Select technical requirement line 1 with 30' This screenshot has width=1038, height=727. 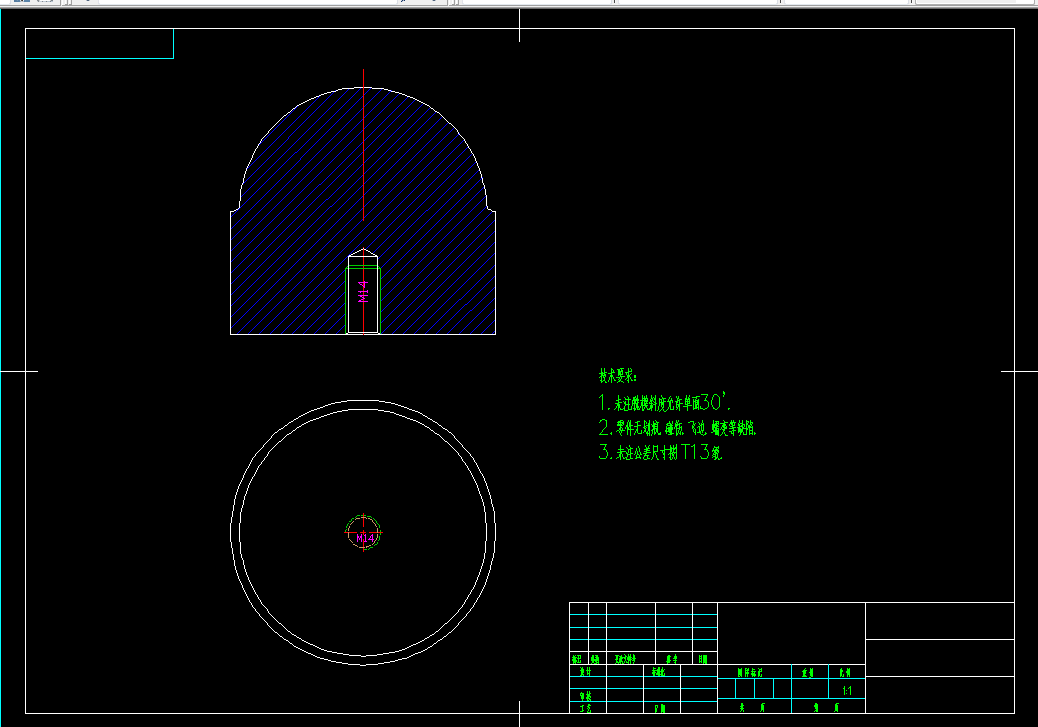point(665,402)
